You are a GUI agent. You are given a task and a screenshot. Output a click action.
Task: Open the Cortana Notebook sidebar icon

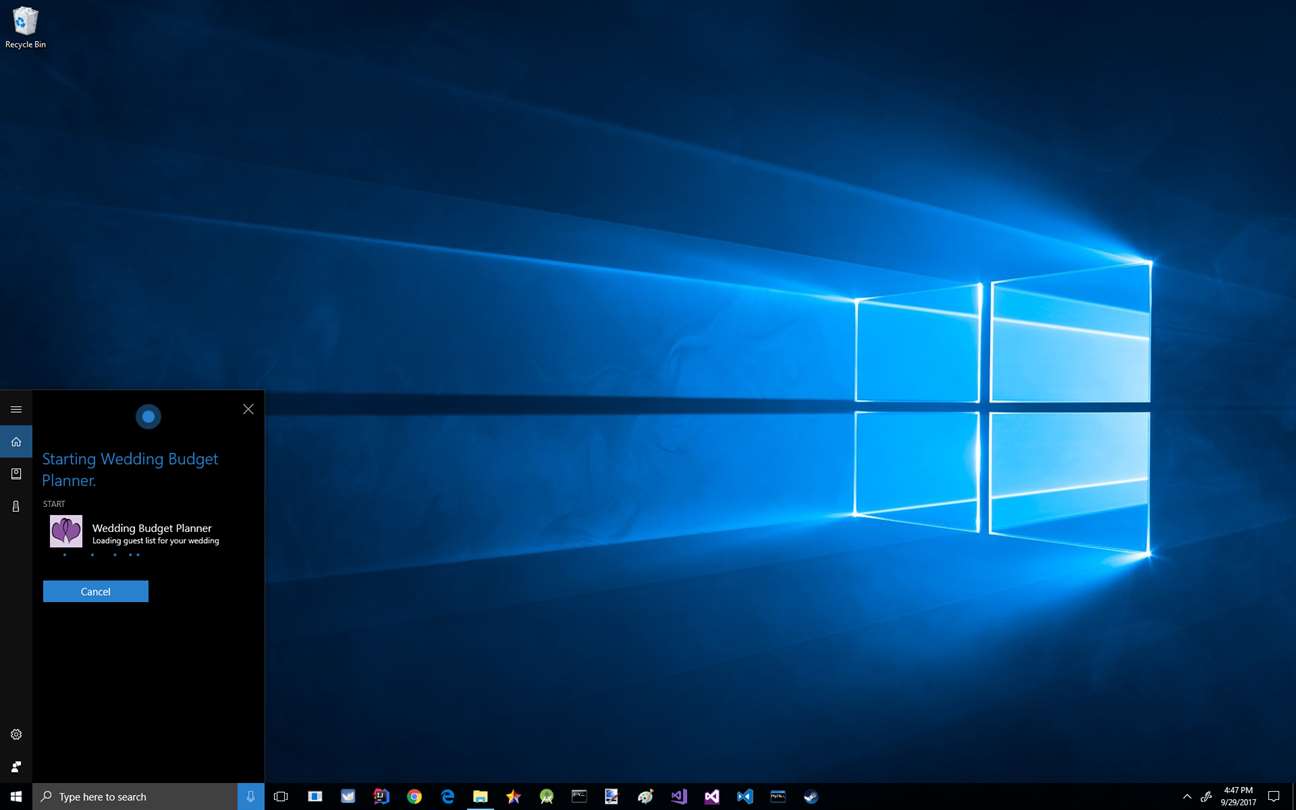coord(16,474)
